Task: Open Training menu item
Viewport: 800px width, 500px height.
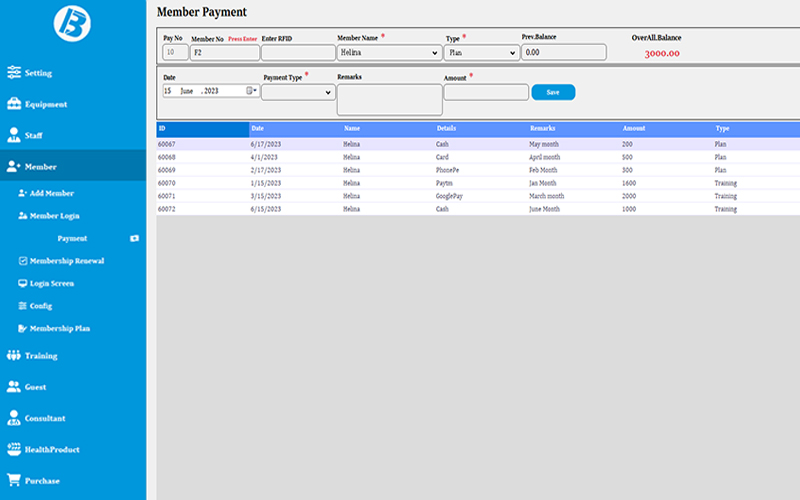Action: pos(73,356)
